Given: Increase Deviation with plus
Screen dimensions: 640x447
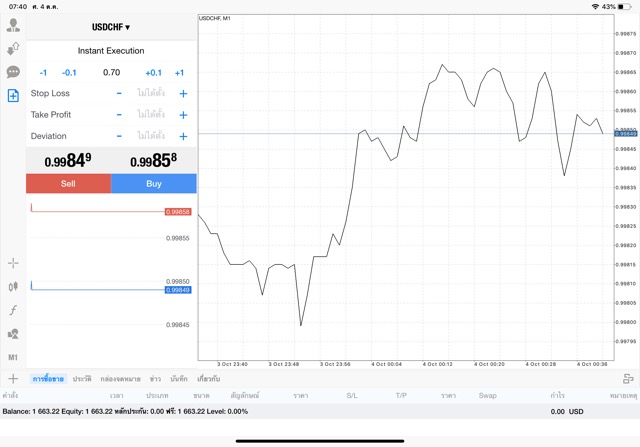Looking at the screenshot, I should coord(183,136).
